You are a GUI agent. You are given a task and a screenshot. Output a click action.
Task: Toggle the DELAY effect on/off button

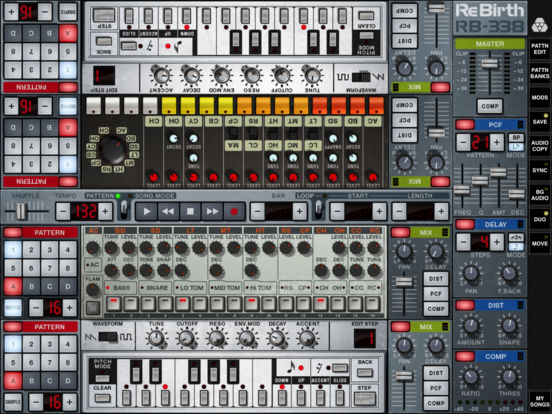(x=465, y=224)
